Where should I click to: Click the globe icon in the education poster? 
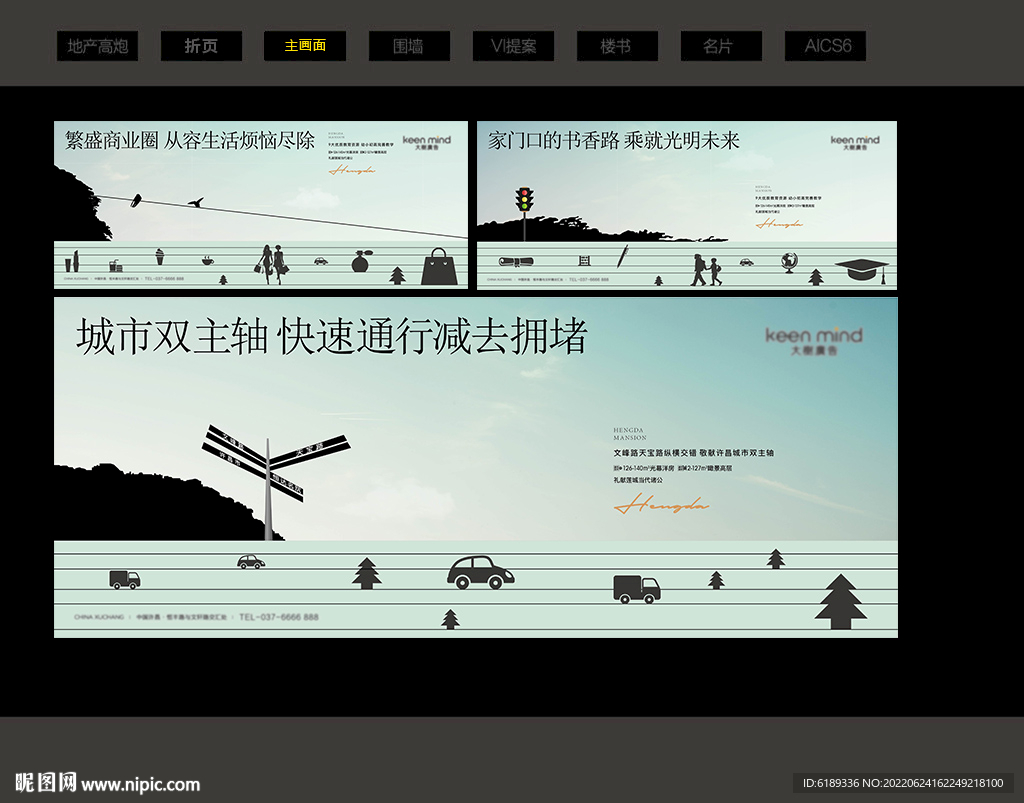tap(789, 262)
